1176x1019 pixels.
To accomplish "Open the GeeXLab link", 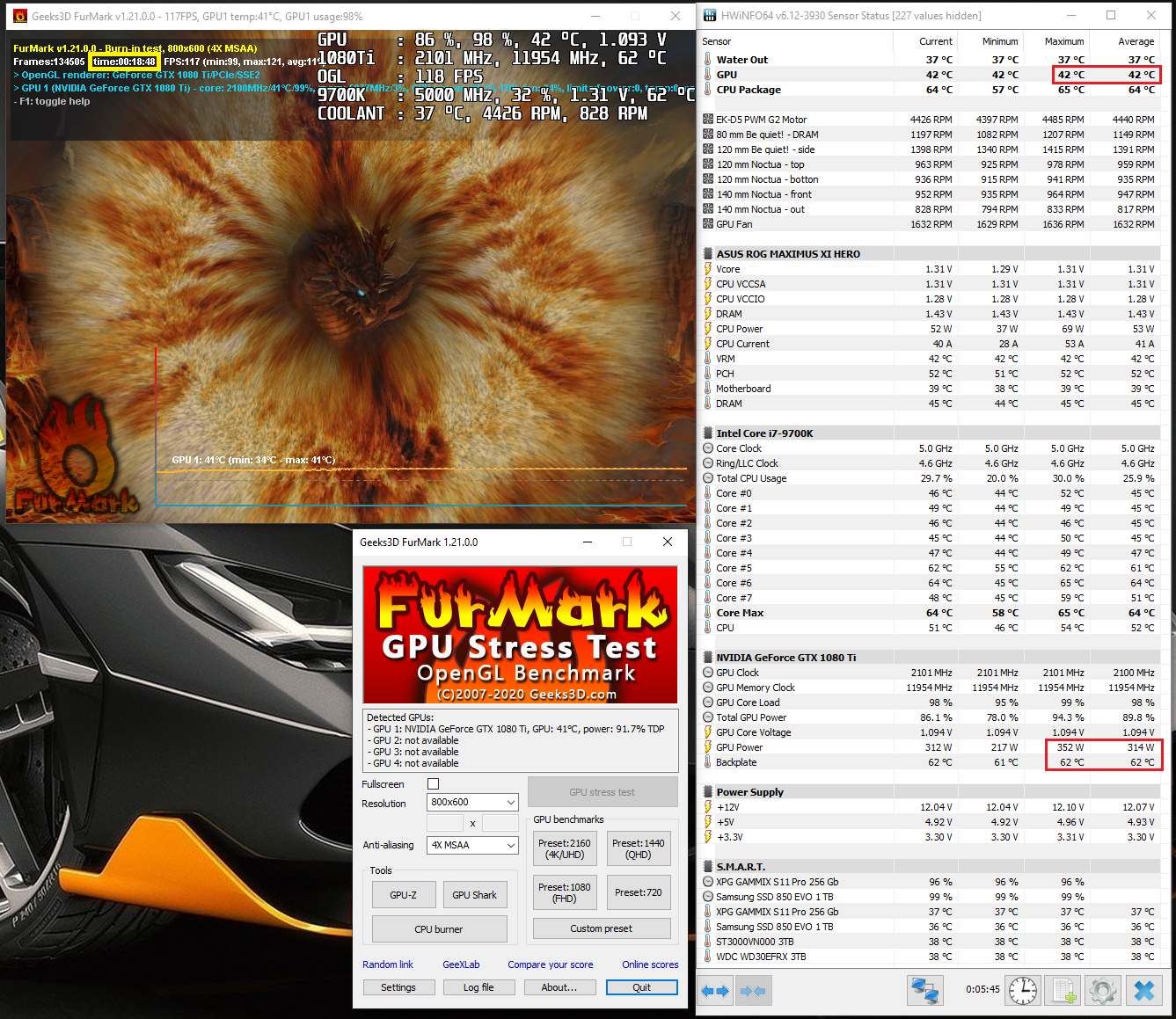I will (462, 964).
